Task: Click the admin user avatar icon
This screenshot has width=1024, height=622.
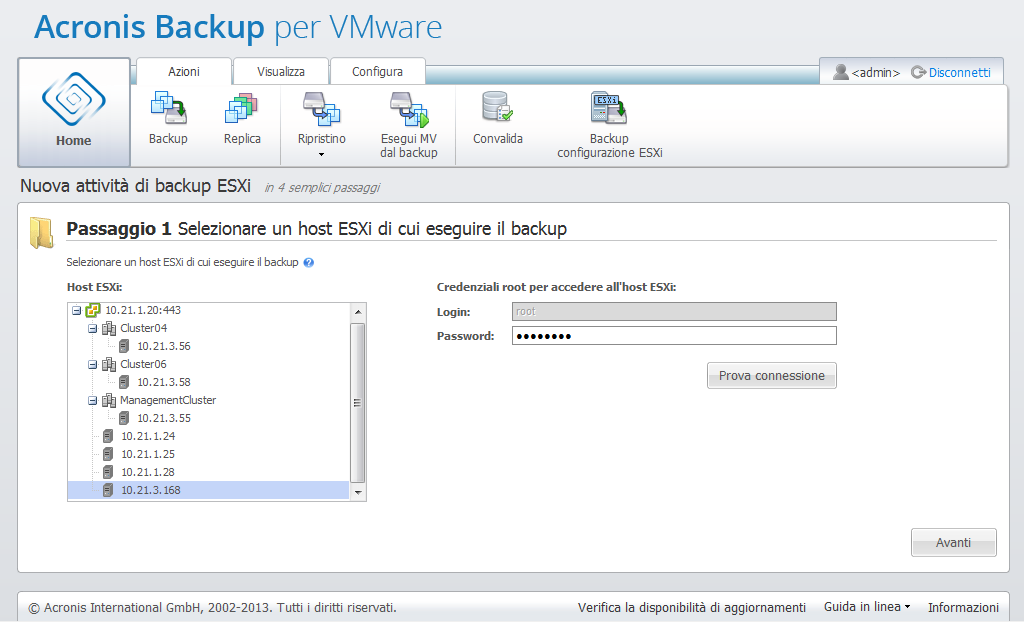Action: [x=840, y=72]
